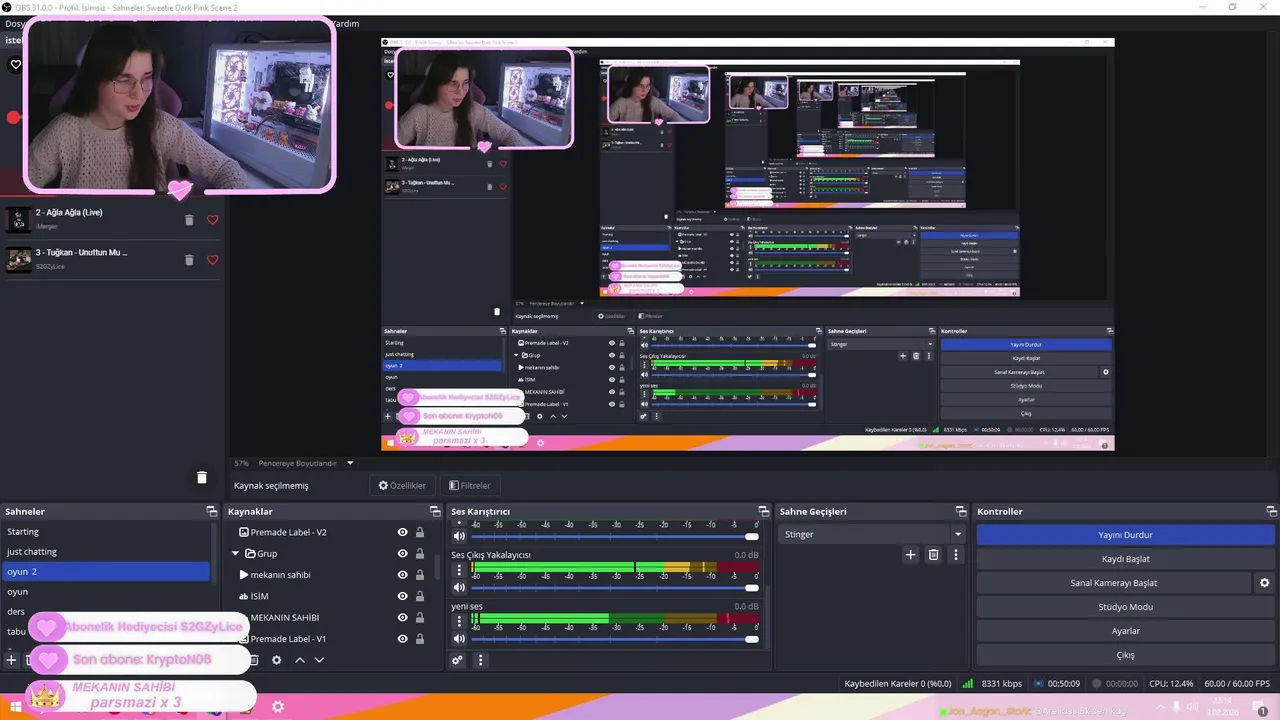
Task: Pop out the Kaynaklar dock
Action: coord(435,511)
